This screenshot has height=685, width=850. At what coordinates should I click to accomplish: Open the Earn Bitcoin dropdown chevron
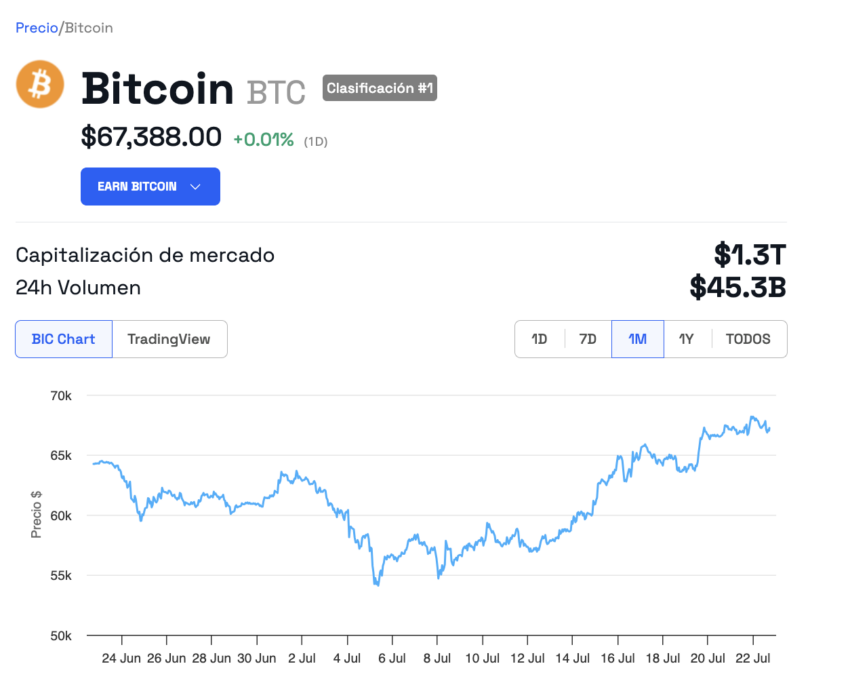[x=196, y=187]
